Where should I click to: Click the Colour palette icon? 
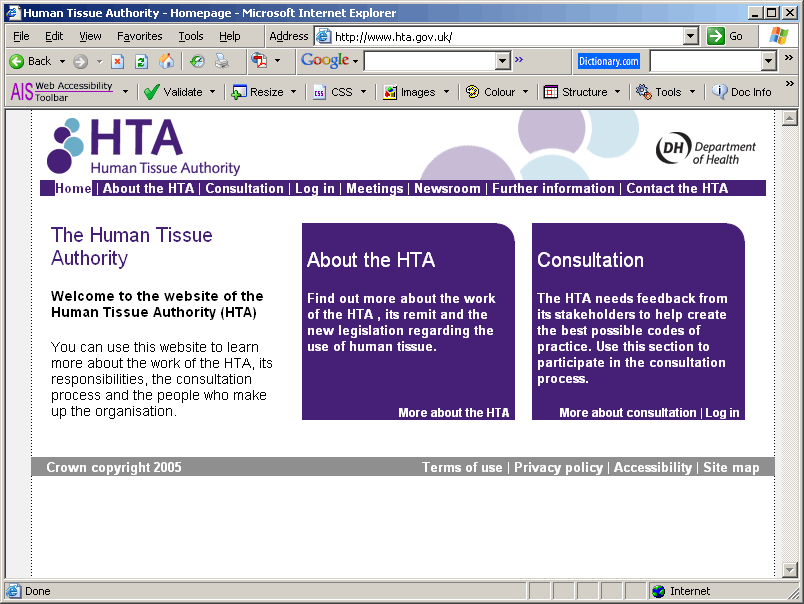472,92
